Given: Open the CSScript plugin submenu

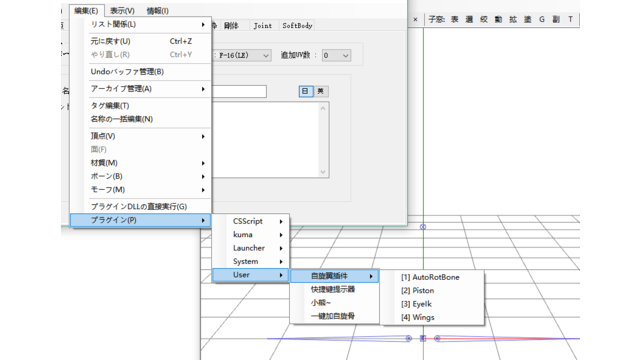Looking at the screenshot, I should 251,222.
